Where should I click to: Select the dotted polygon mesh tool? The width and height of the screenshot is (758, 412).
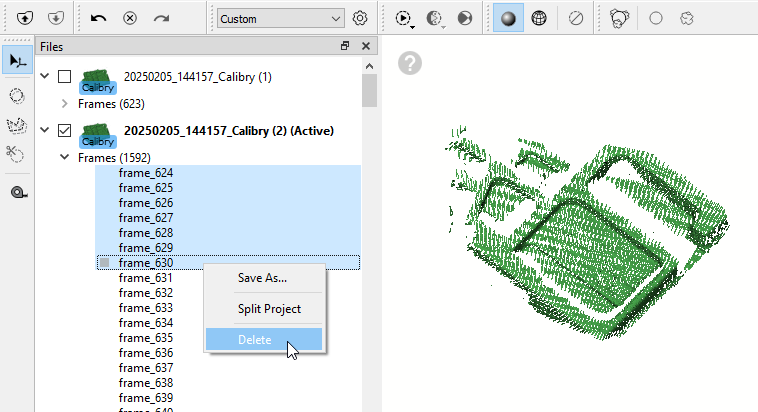pyautogui.click(x=17, y=126)
